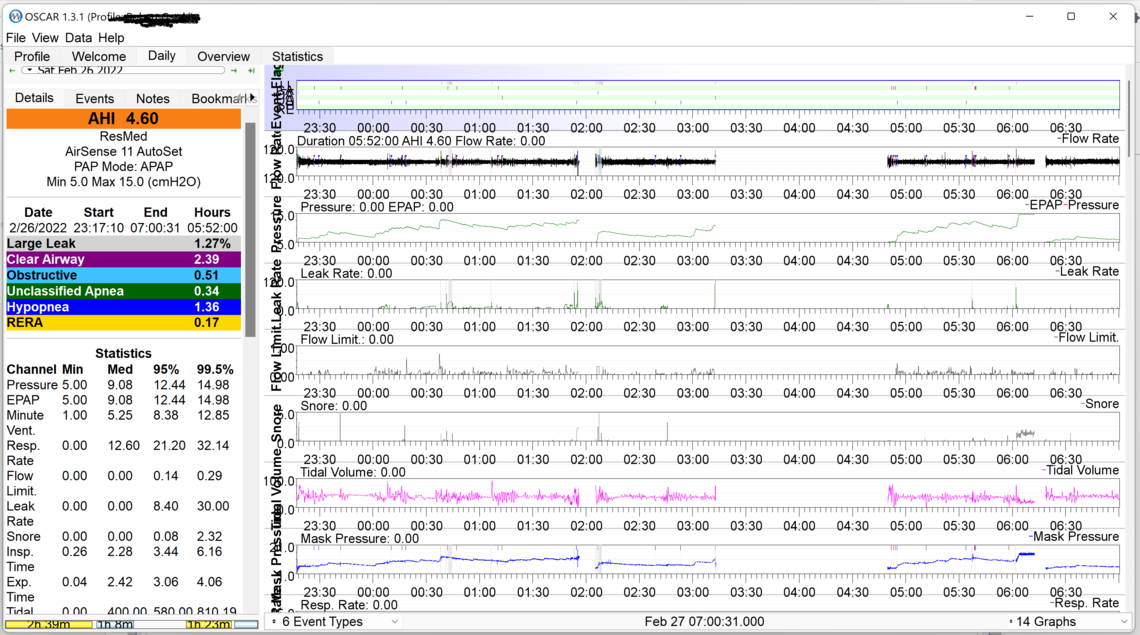This screenshot has height=635, width=1140.
Task: Click the AirSense 11 AutoSet device text
Action: point(124,152)
